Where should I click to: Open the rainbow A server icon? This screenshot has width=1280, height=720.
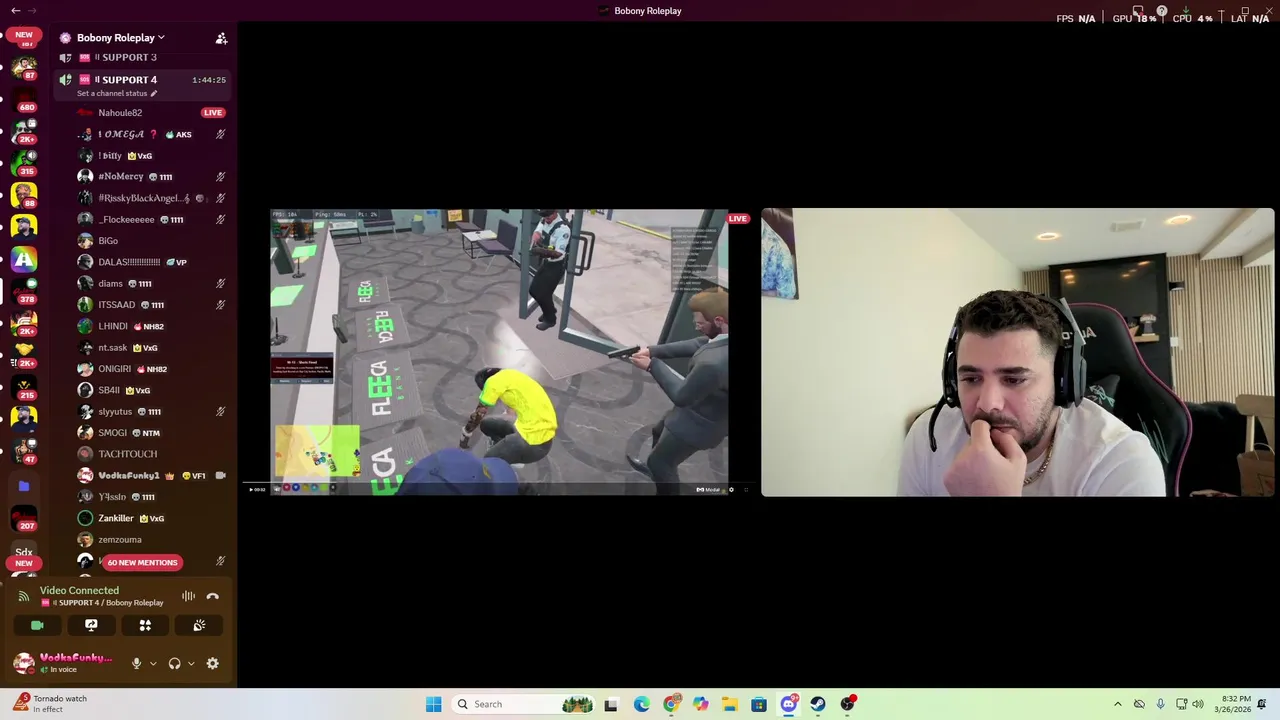pos(24,260)
